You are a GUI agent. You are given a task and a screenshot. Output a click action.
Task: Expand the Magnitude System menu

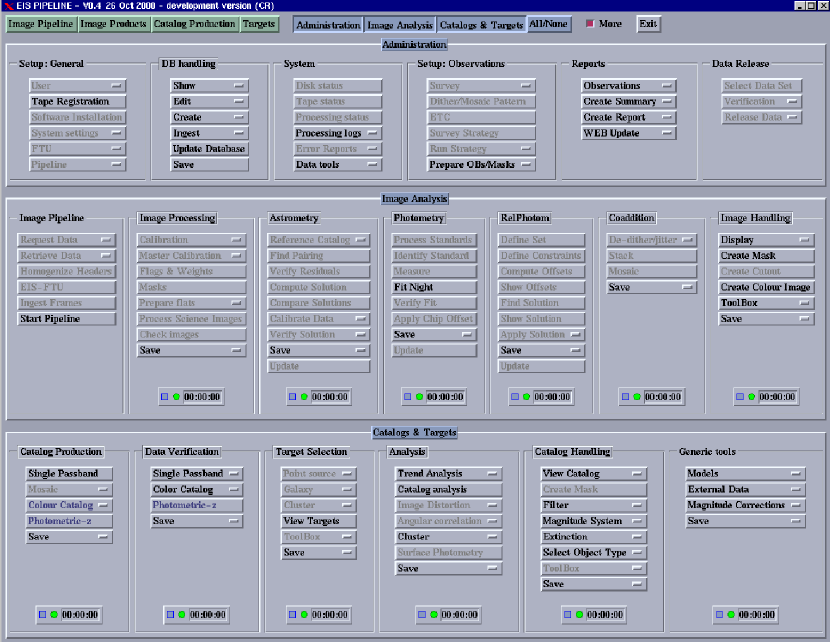[x=593, y=521]
